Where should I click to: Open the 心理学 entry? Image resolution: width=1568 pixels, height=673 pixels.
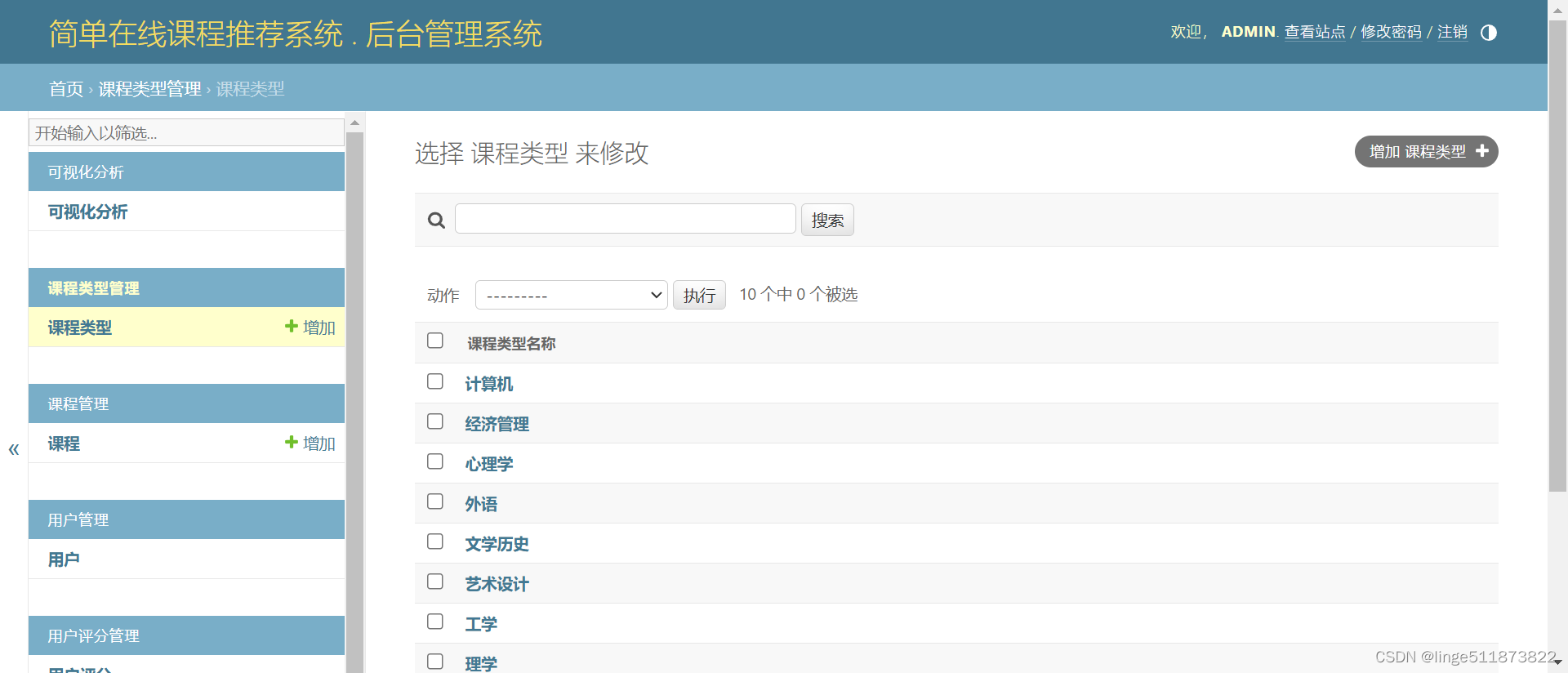489,464
